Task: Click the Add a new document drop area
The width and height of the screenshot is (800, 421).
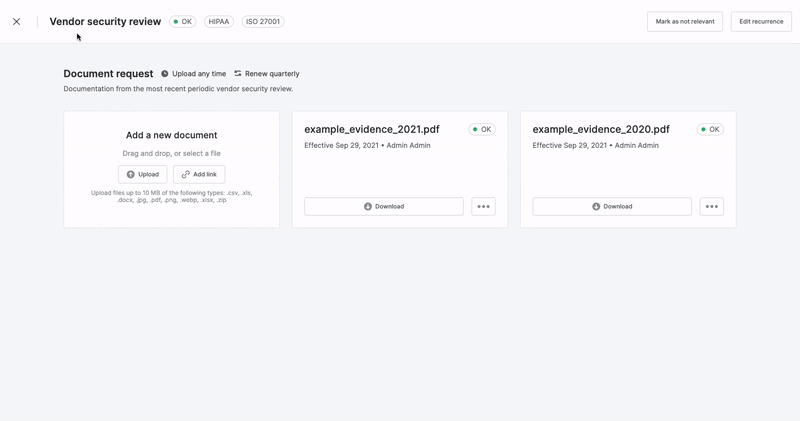Action: (171, 169)
